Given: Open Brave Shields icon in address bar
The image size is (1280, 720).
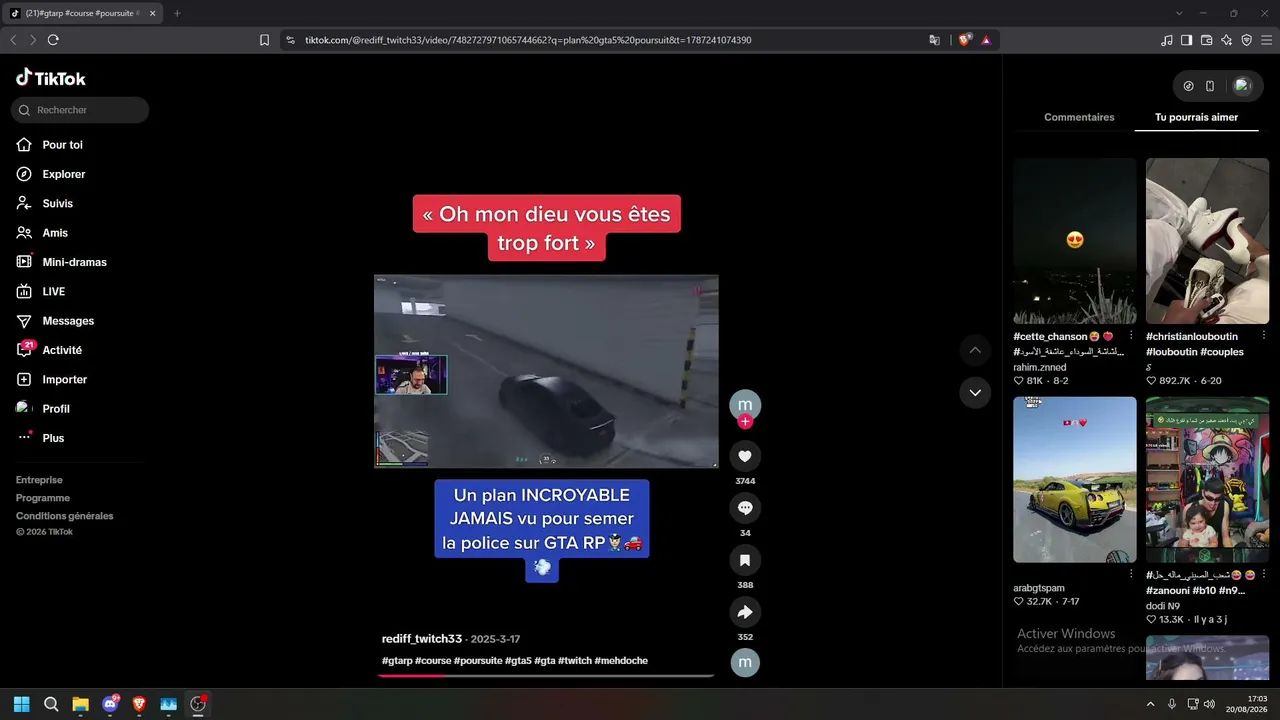Looking at the screenshot, I should coord(964,40).
